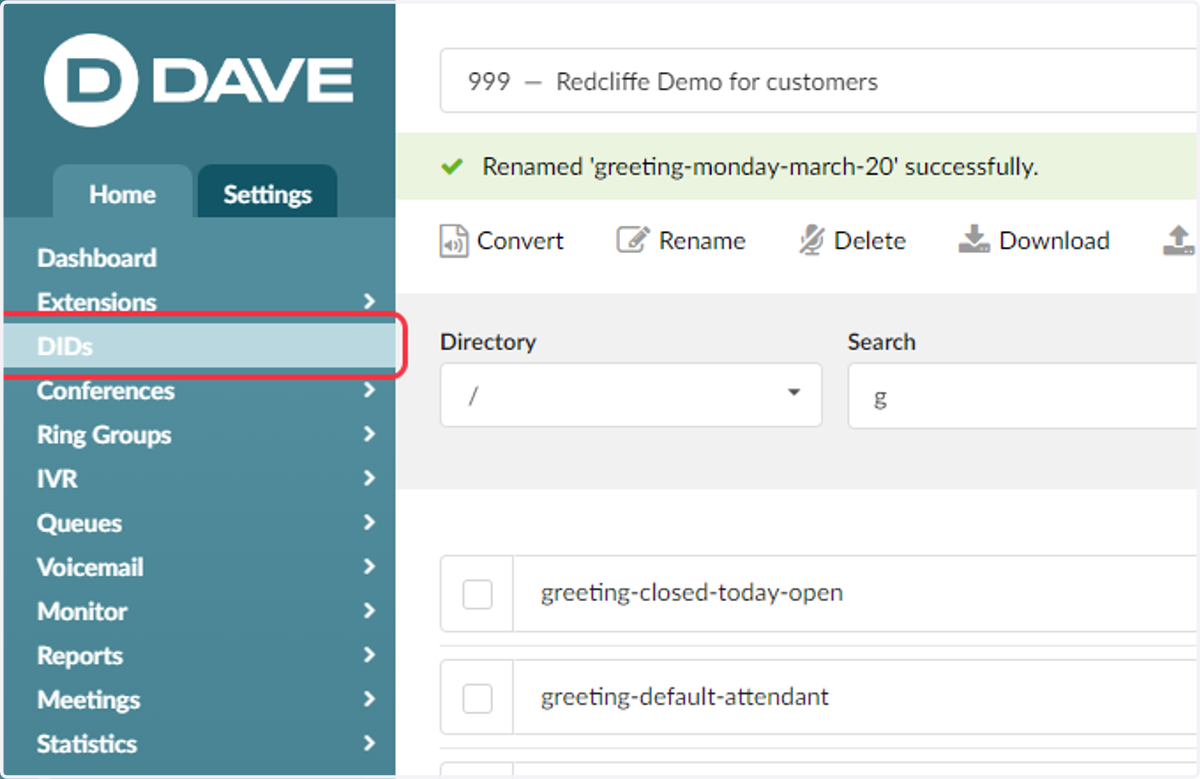
Task: Expand the Ring Groups submenu arrow
Action: (369, 434)
